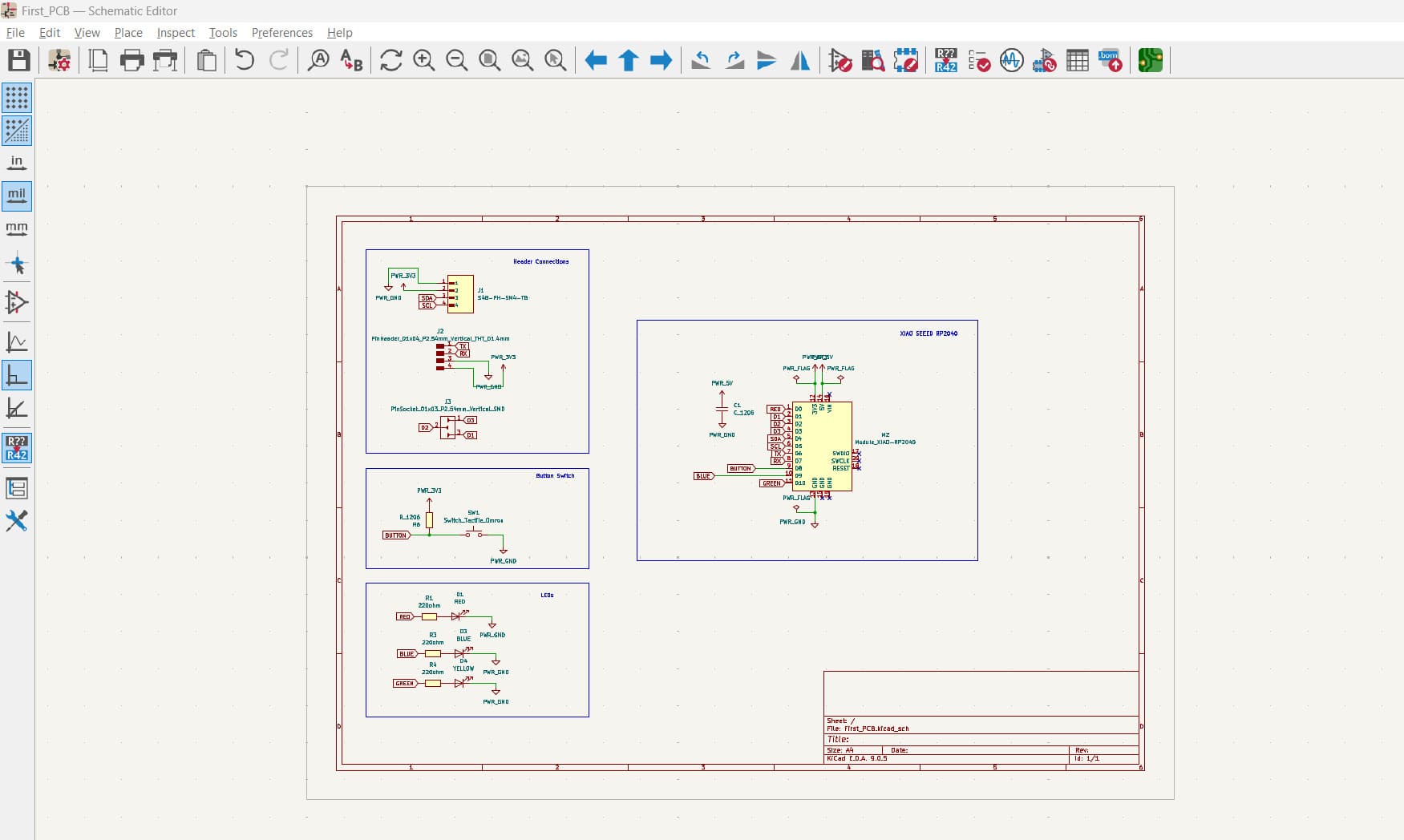
Task: Enable the full-window crosshair cursor
Action: point(18,263)
